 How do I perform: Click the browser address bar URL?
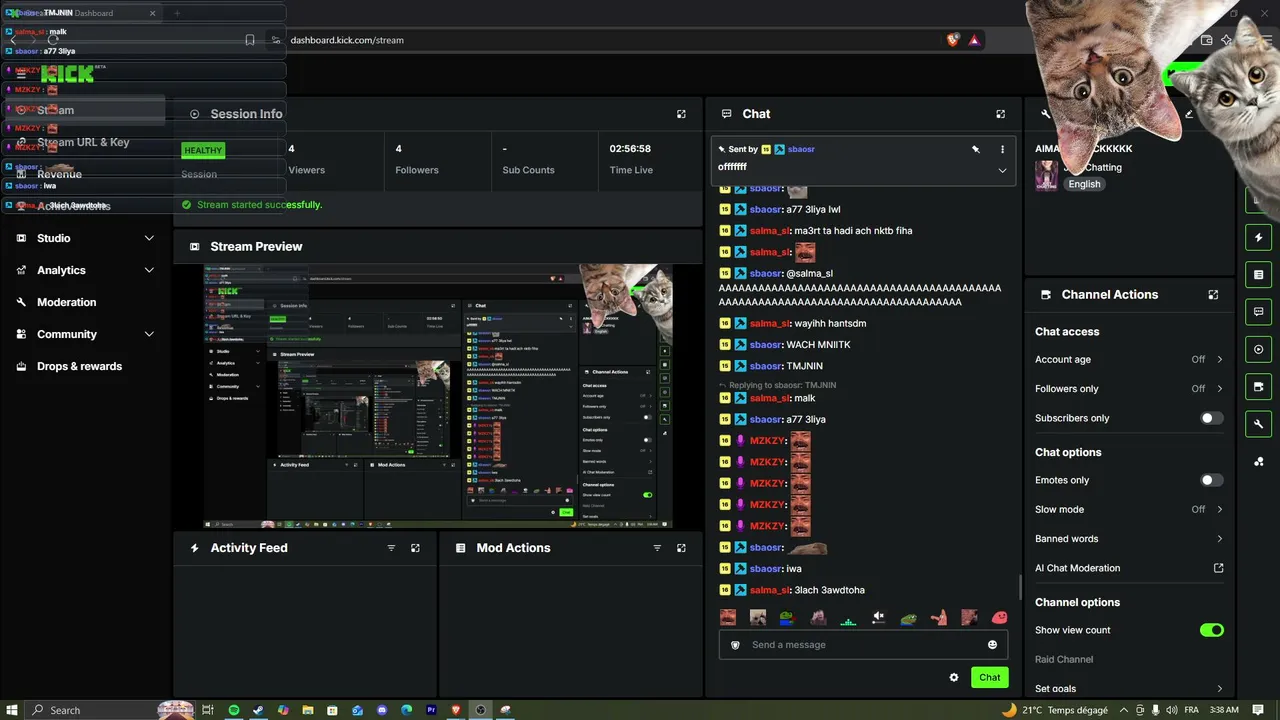pyautogui.click(x=347, y=40)
